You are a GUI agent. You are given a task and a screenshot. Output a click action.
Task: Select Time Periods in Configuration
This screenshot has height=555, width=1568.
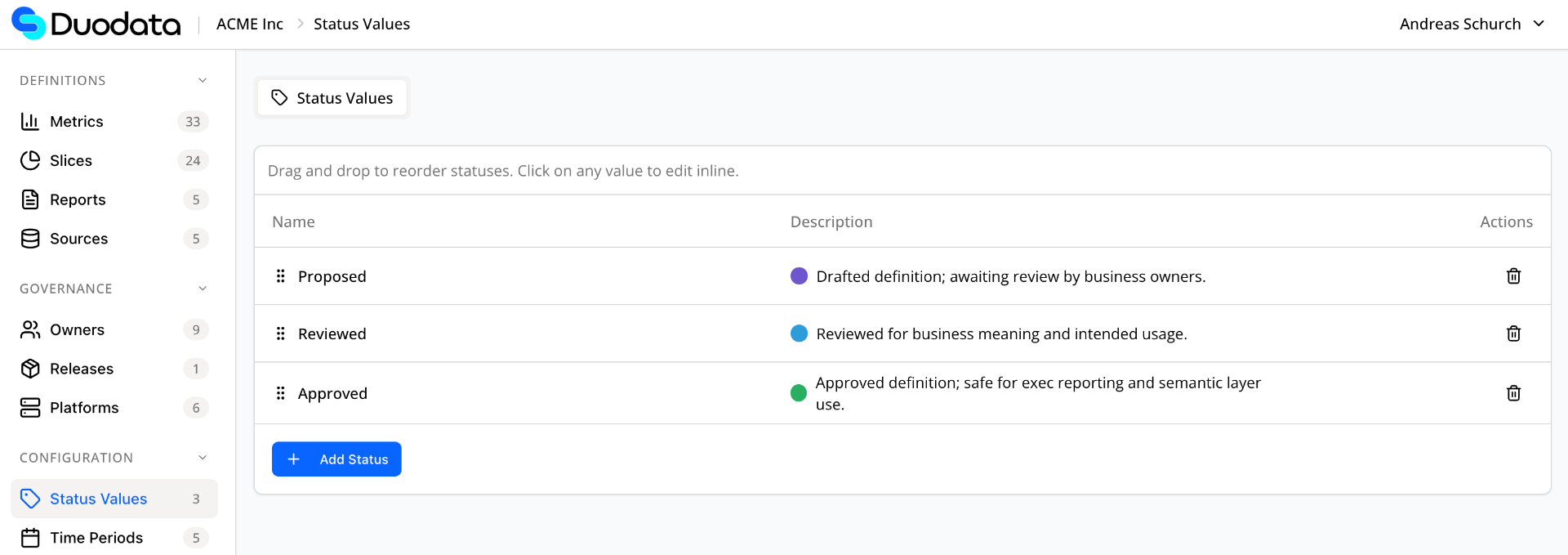(x=114, y=538)
